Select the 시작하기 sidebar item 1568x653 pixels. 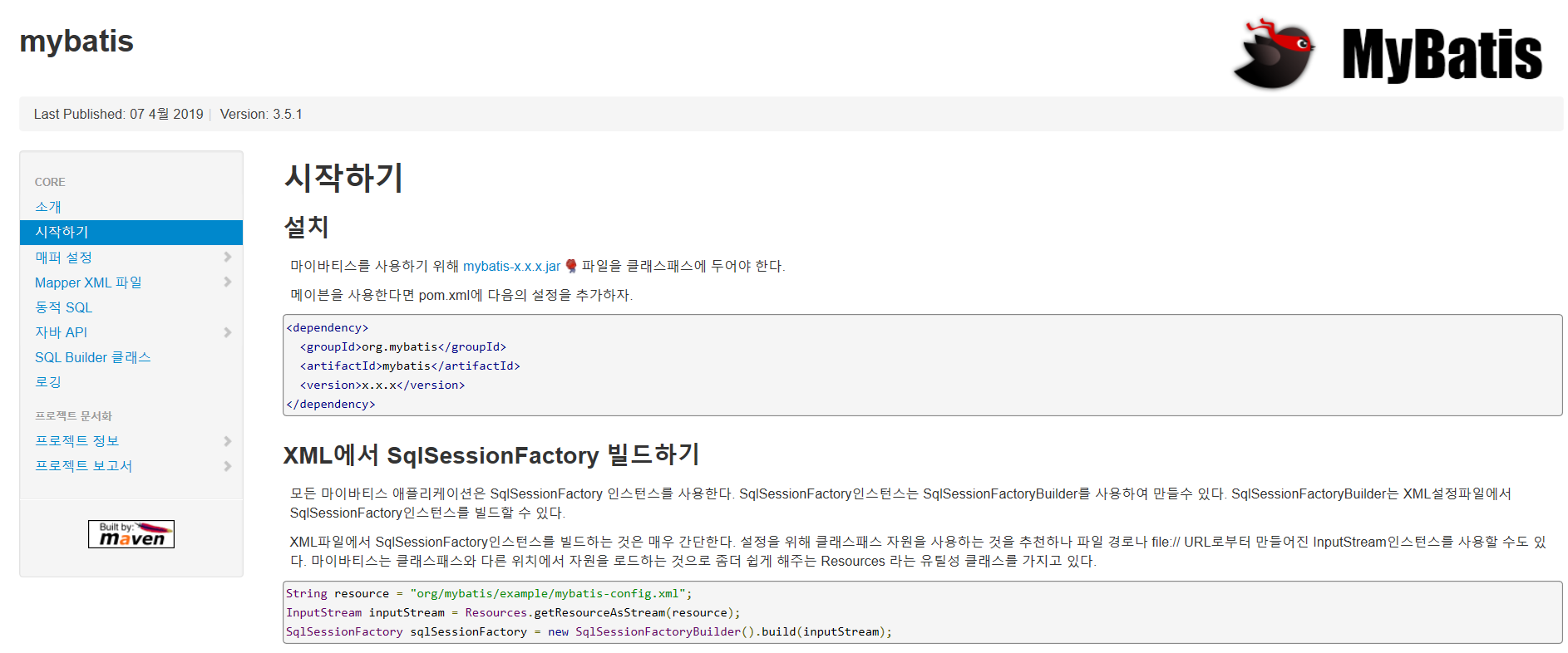tap(131, 233)
